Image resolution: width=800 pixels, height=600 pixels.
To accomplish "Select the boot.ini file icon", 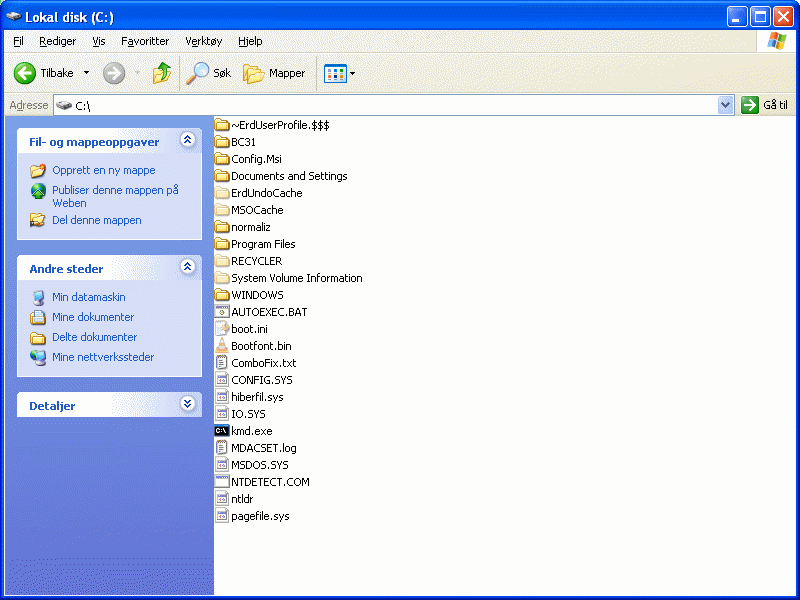I will [x=222, y=329].
